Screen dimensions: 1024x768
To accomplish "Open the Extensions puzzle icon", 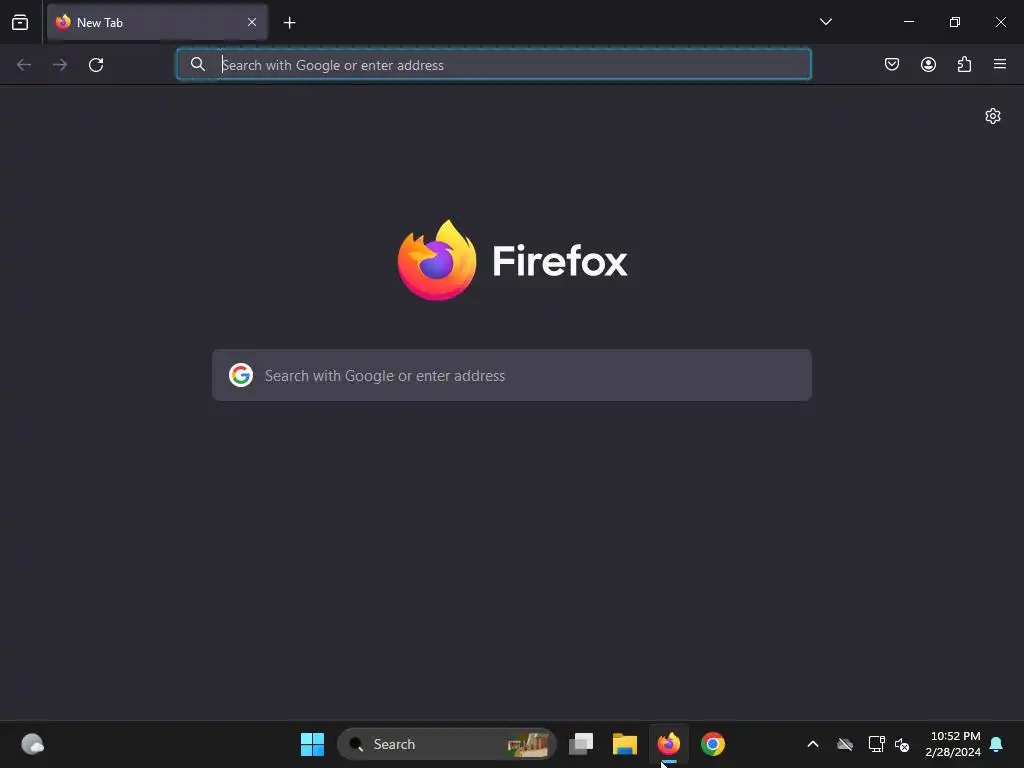I will (964, 64).
